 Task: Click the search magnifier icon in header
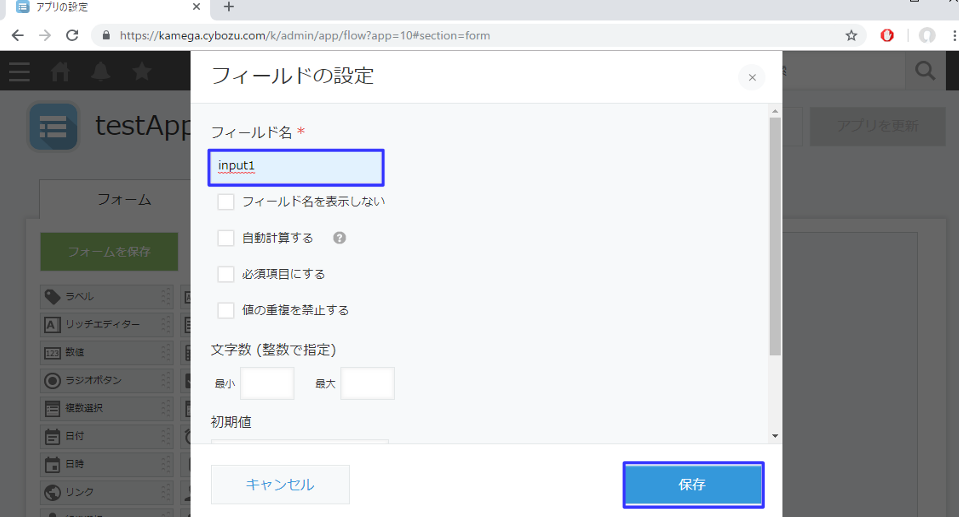click(x=925, y=72)
